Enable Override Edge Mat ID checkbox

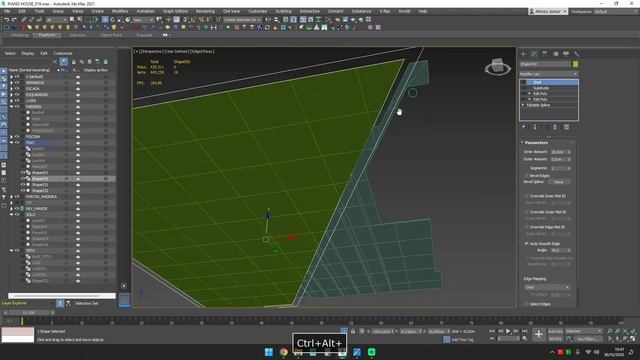point(527,227)
